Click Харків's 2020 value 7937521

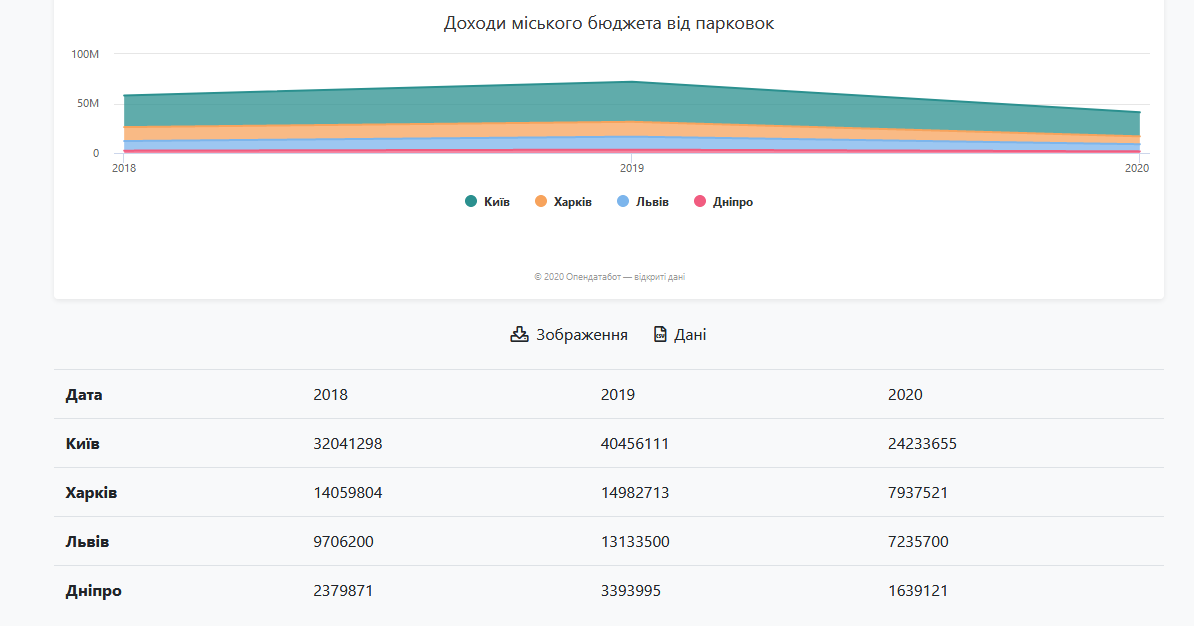[918, 493]
